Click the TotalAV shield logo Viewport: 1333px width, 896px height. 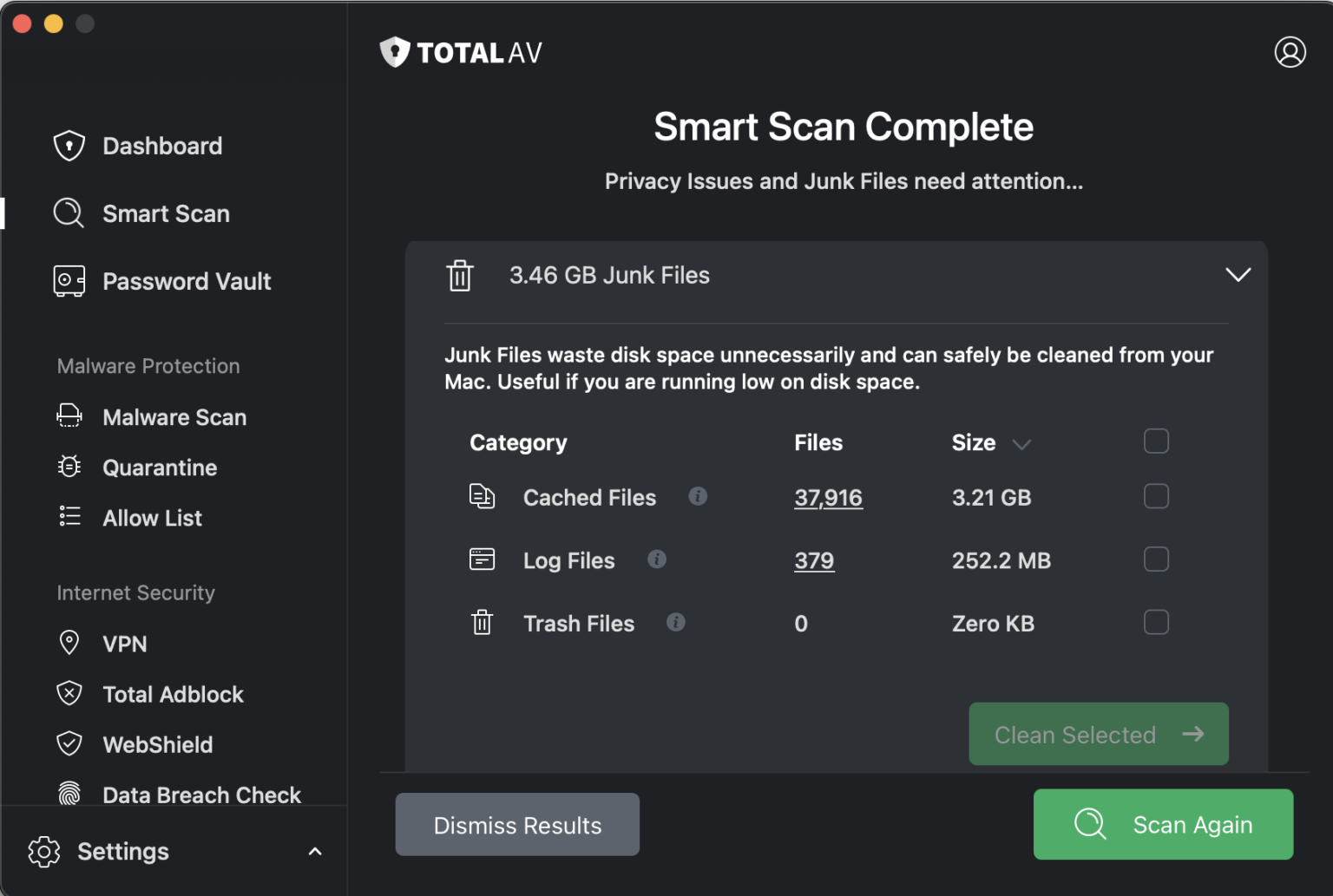pyautogui.click(x=395, y=52)
